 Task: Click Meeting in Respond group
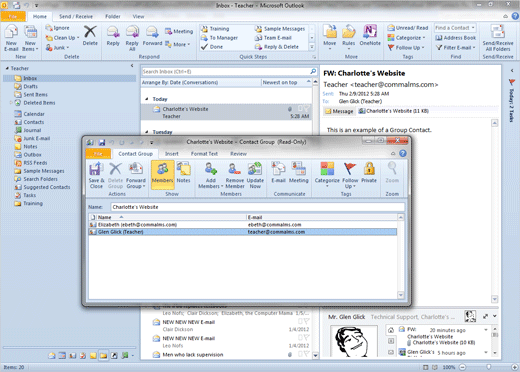(x=179, y=31)
